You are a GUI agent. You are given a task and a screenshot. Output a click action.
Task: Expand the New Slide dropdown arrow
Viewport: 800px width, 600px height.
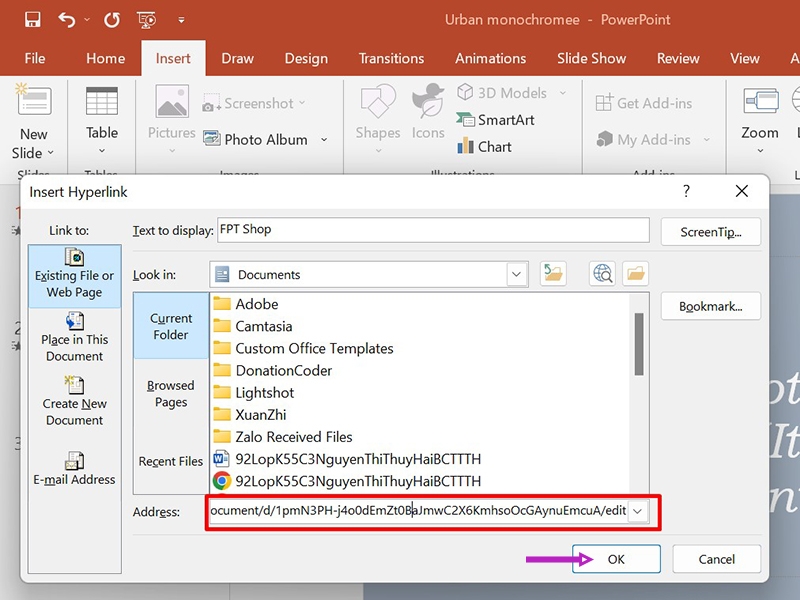pyautogui.click(x=51, y=153)
